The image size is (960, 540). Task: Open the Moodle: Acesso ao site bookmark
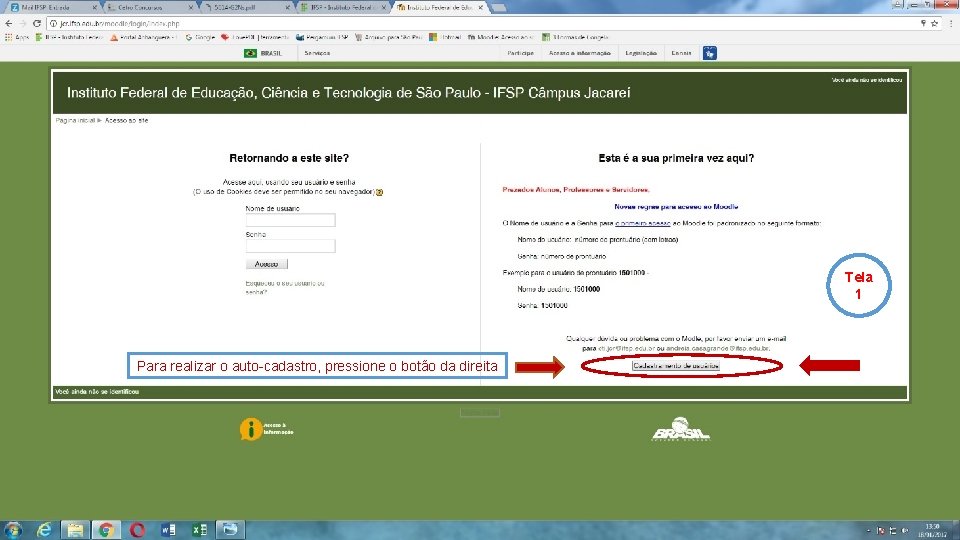(501, 37)
